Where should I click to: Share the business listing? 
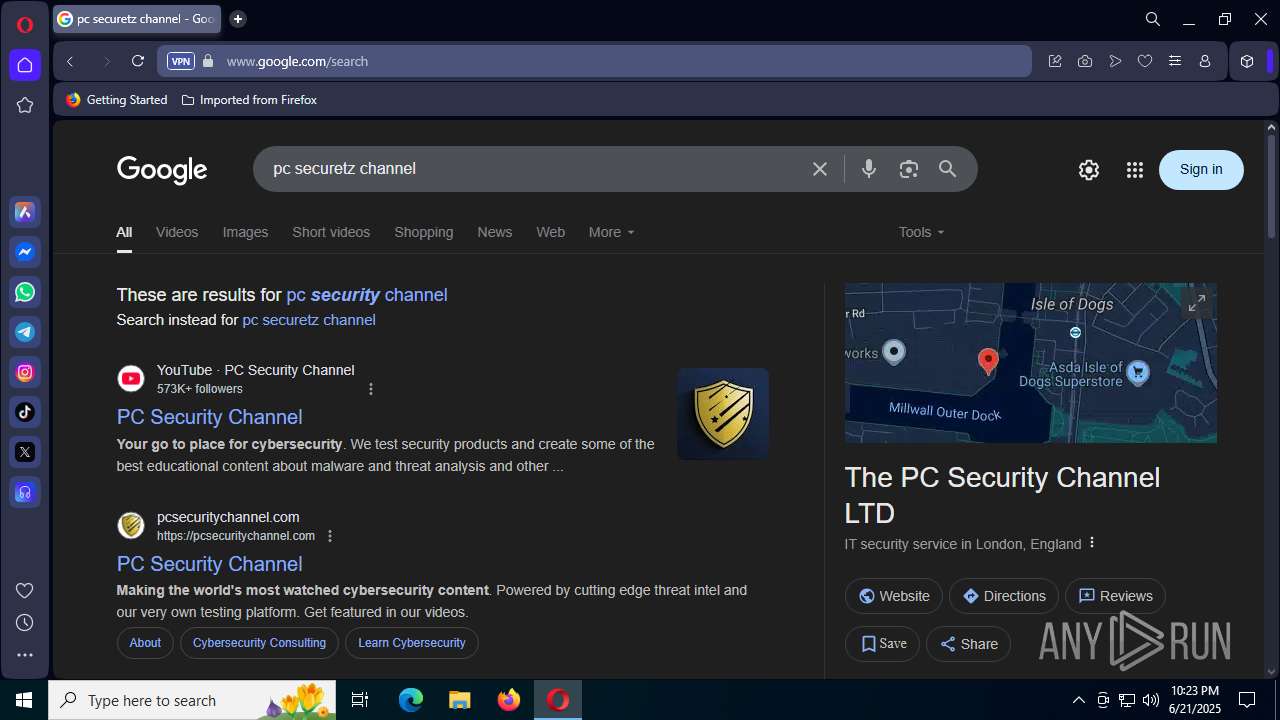968,644
